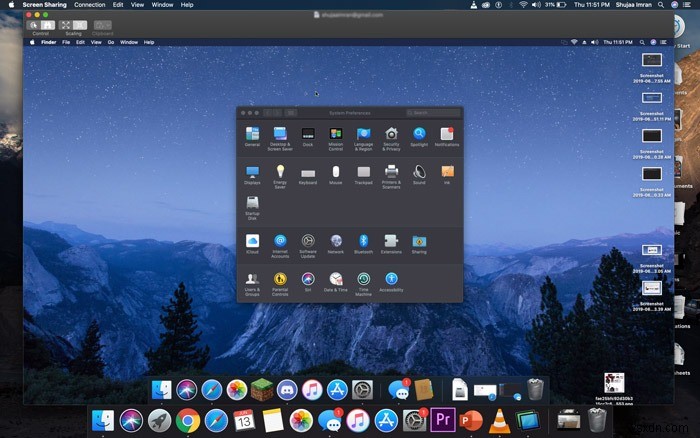
Task: Open the Displays preference pane
Action: [252, 175]
